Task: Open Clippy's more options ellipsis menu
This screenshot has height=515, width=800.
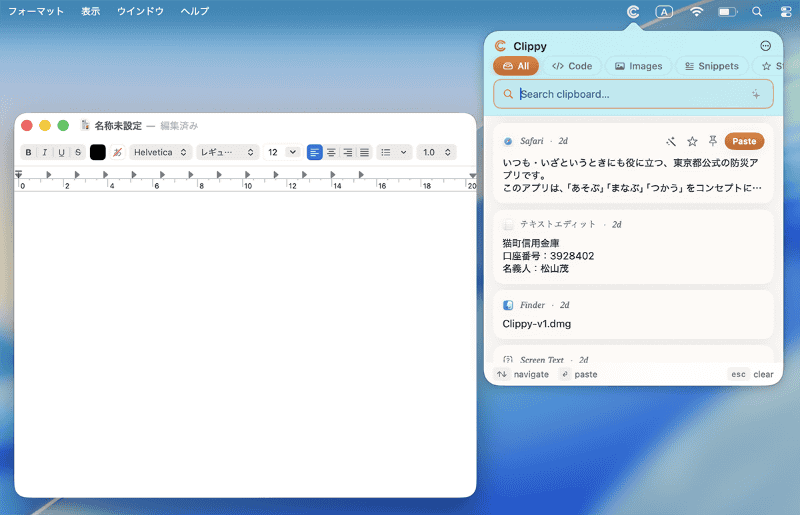Action: [x=765, y=46]
